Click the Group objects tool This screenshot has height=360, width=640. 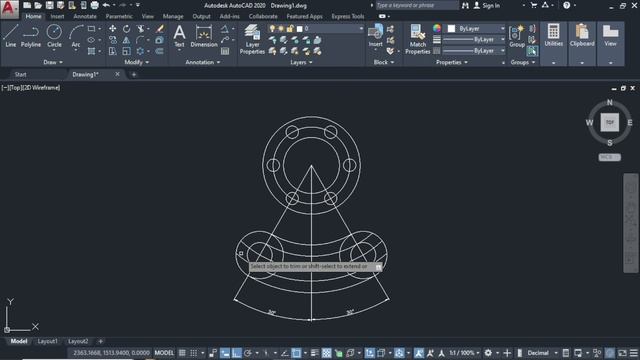tap(517, 36)
